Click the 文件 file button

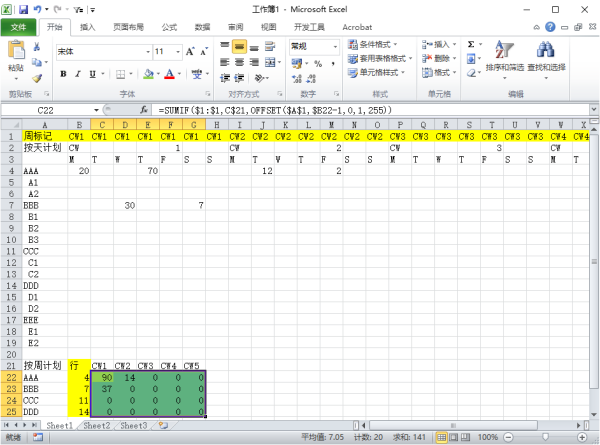19,27
